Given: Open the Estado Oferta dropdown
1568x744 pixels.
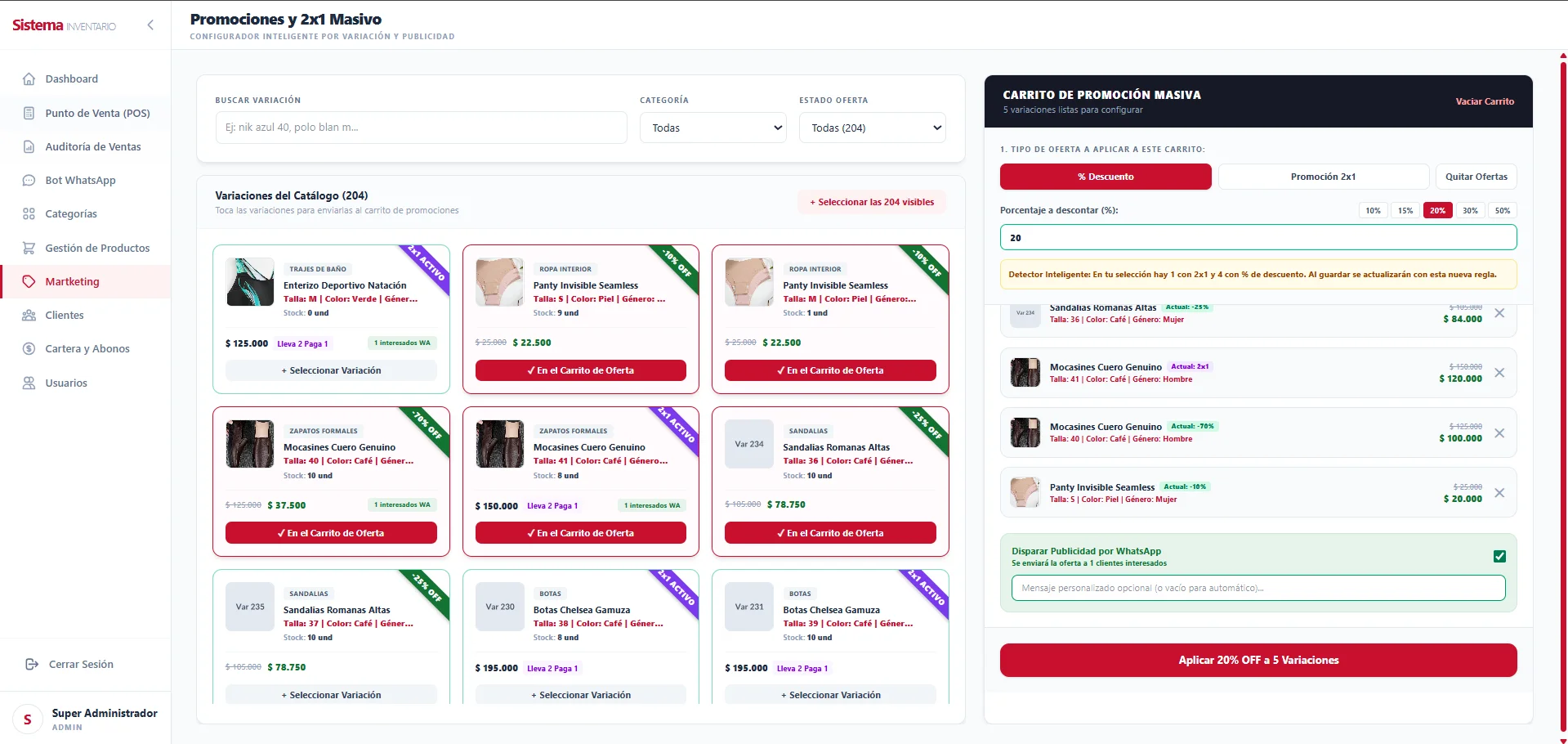Looking at the screenshot, I should 872,128.
